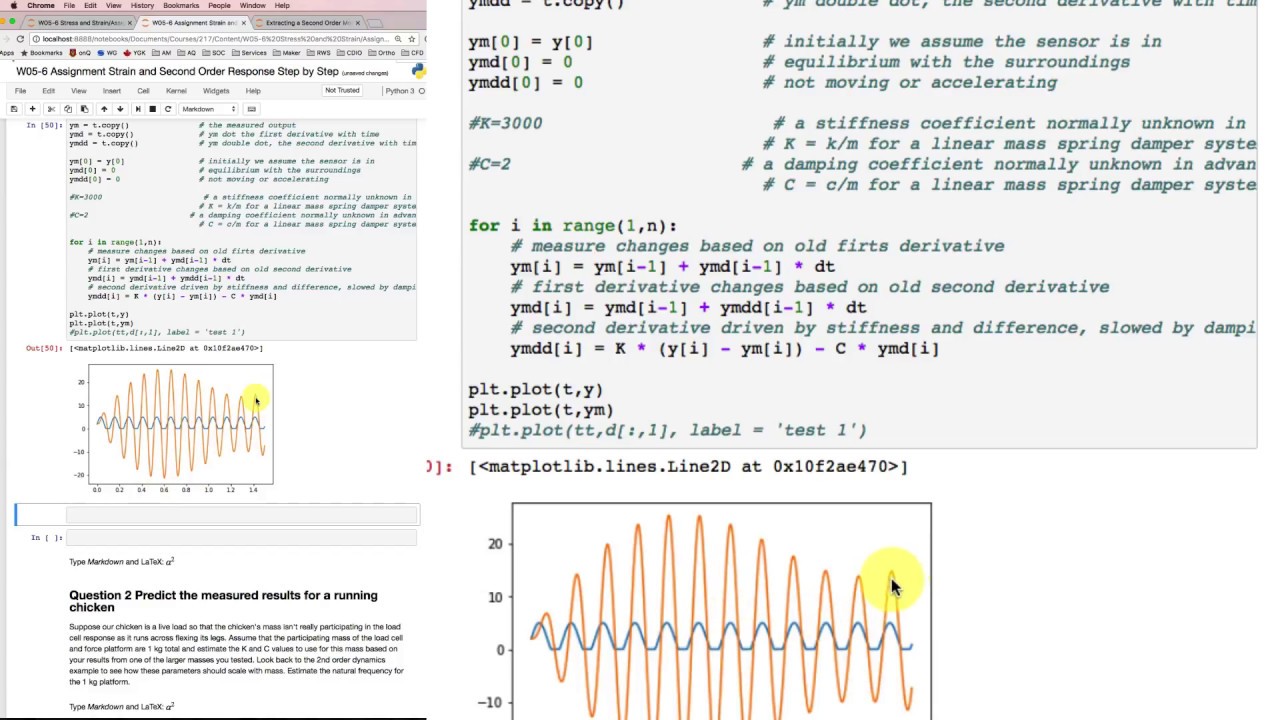Viewport: 1280px width, 720px height.
Task: Open the YGK bookmark
Action: point(134,53)
